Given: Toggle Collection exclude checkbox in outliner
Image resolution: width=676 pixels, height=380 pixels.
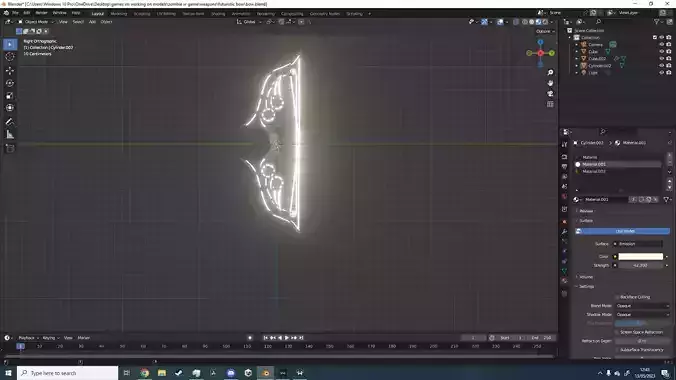Looking at the screenshot, I should pos(655,38).
